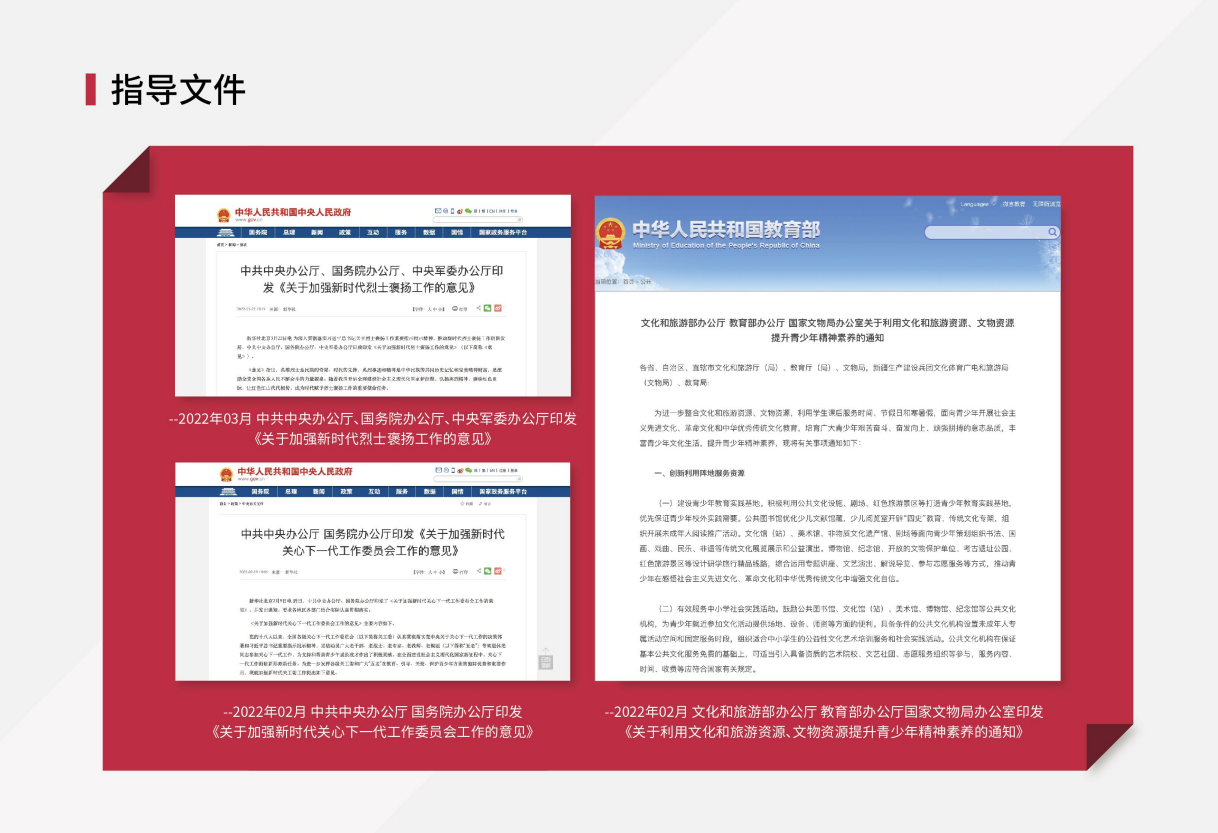Click the 2022年02月 caption about 青少年精神素养
Screen dimensions: 1218x833
[824, 721]
